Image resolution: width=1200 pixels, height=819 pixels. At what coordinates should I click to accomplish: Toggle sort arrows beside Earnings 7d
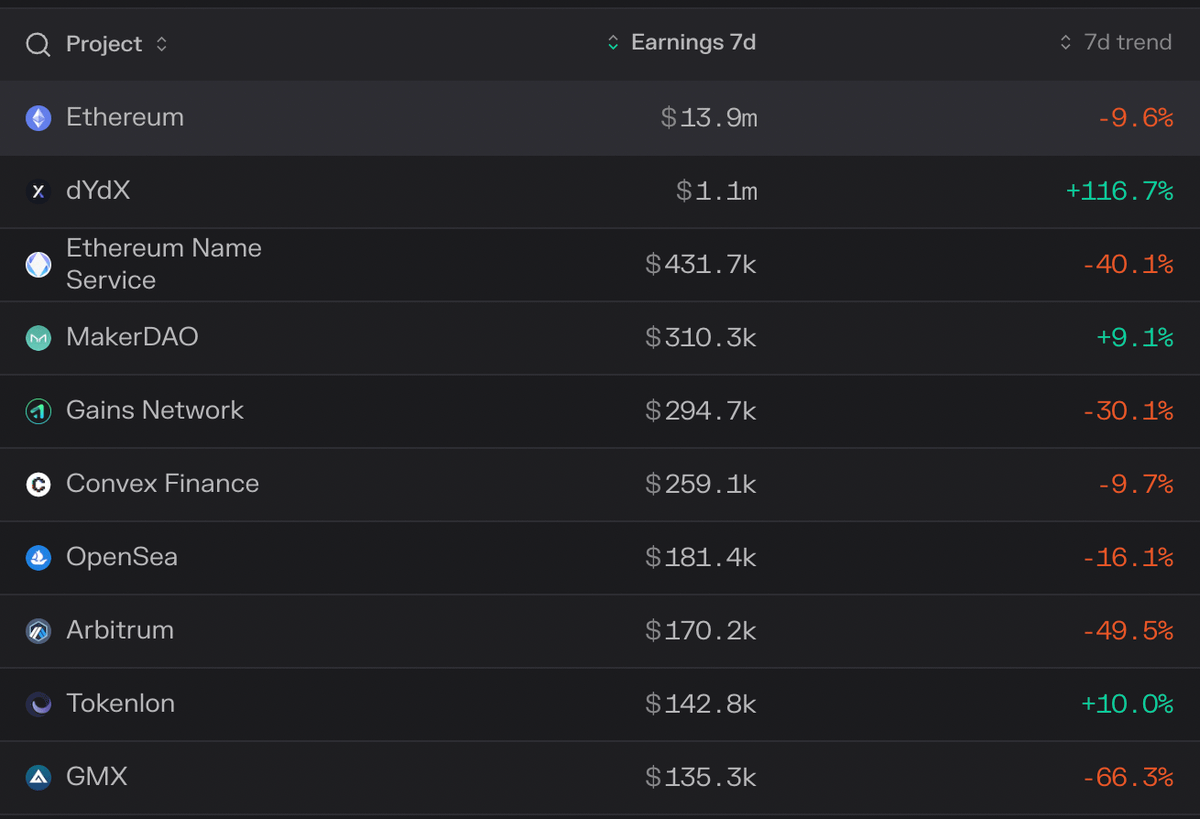pos(613,43)
